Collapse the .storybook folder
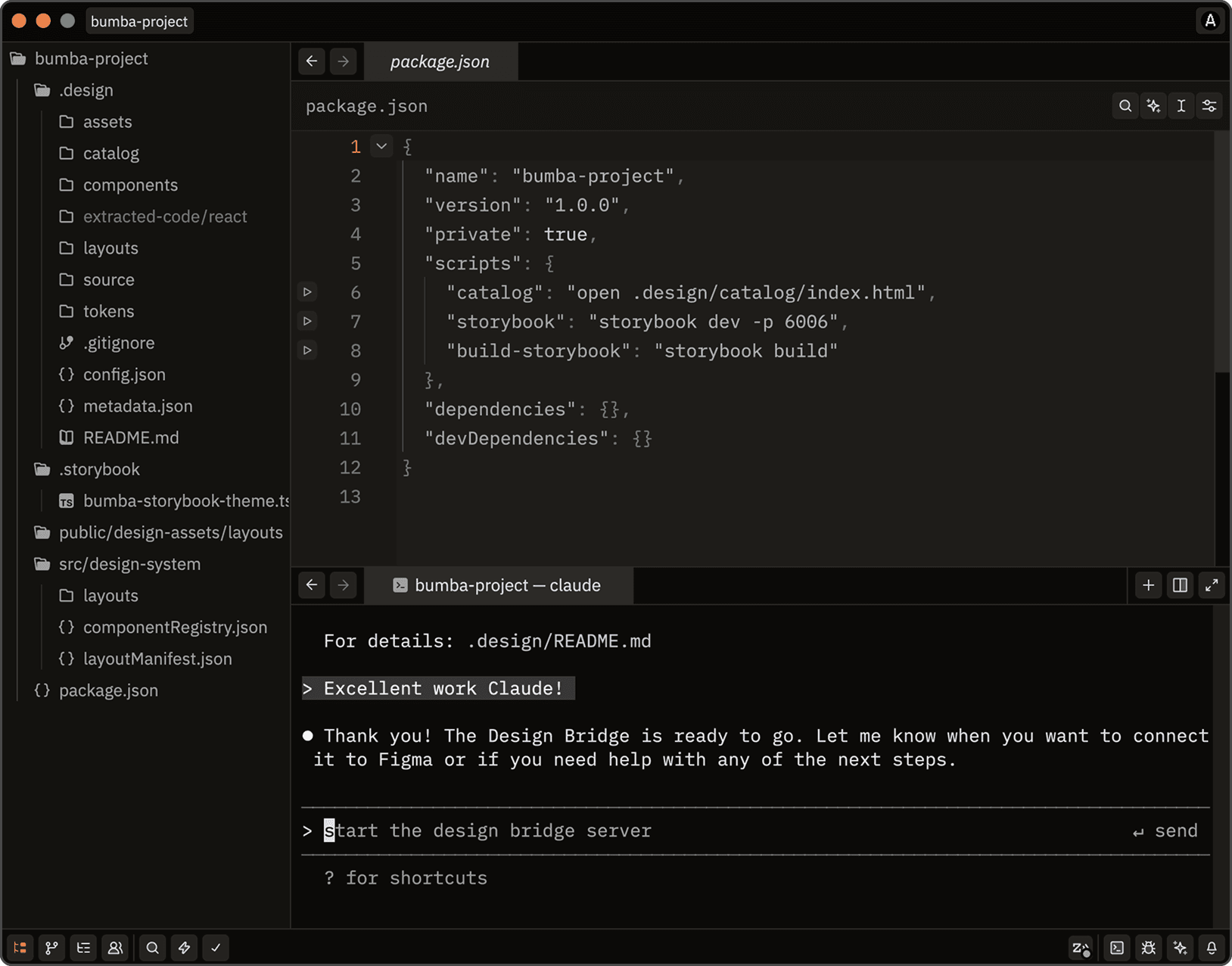 click(87, 469)
